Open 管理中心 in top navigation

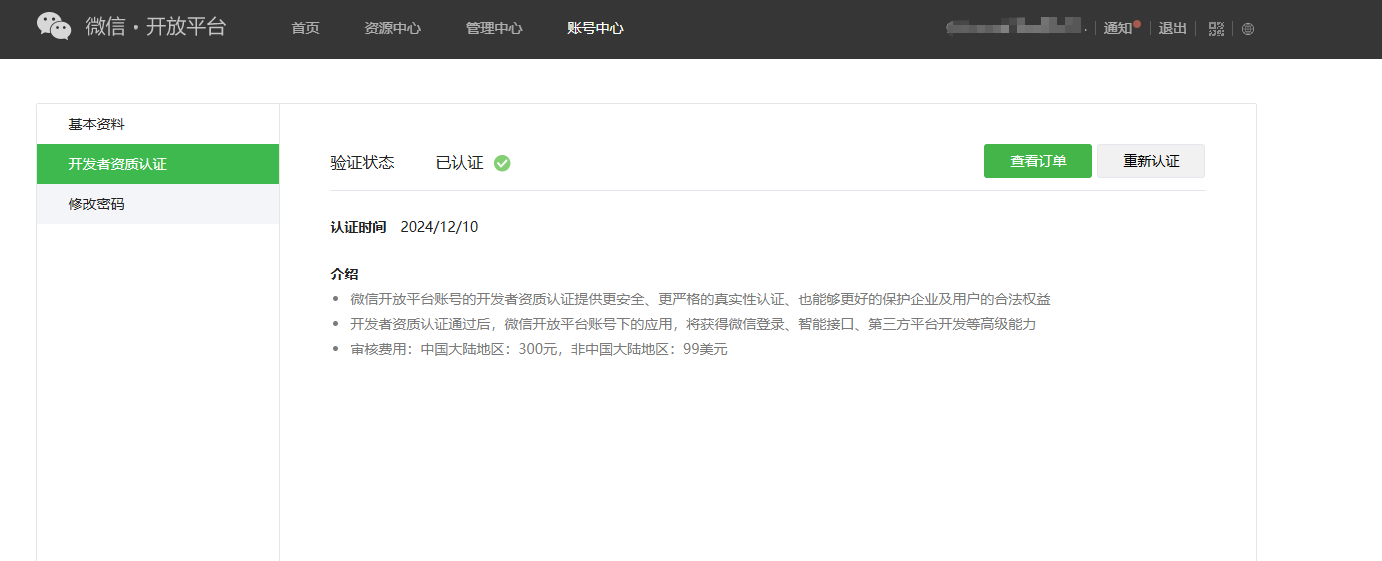point(494,28)
